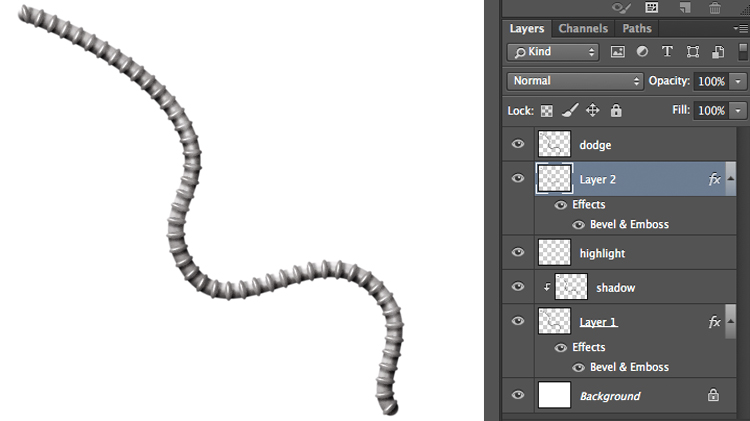Hide Layer 2 visibility eye
750x421 pixels.
(x=518, y=178)
